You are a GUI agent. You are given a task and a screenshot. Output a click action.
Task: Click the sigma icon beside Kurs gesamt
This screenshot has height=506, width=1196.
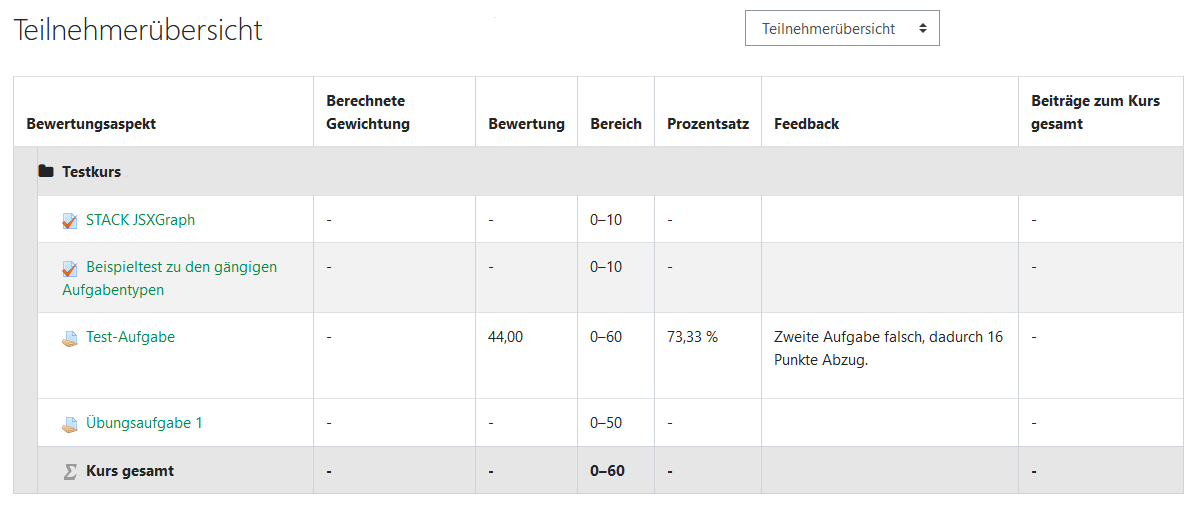coord(70,472)
